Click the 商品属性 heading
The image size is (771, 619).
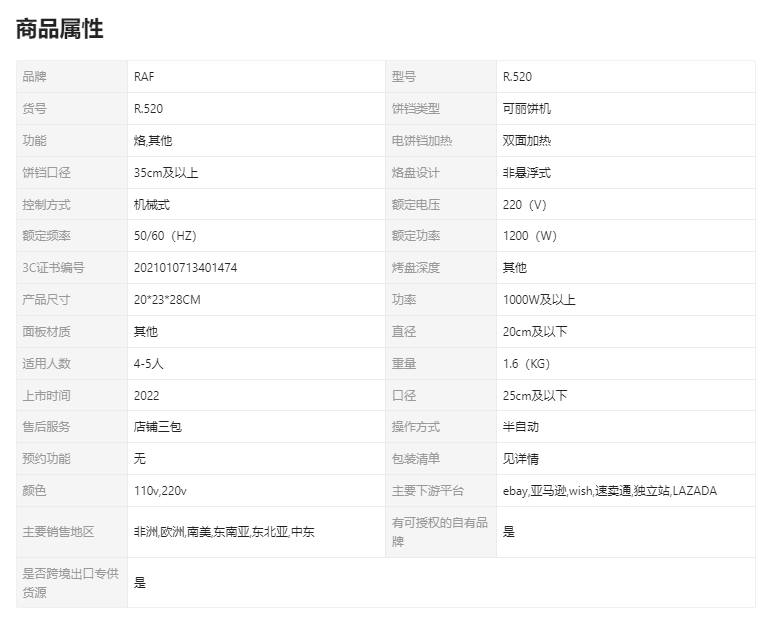click(59, 29)
